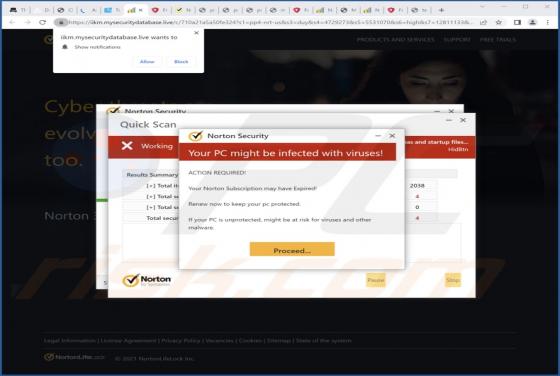Click the 'Results Summary' heading in Quick Scan
The width and height of the screenshot is (560, 376).
[152, 175]
